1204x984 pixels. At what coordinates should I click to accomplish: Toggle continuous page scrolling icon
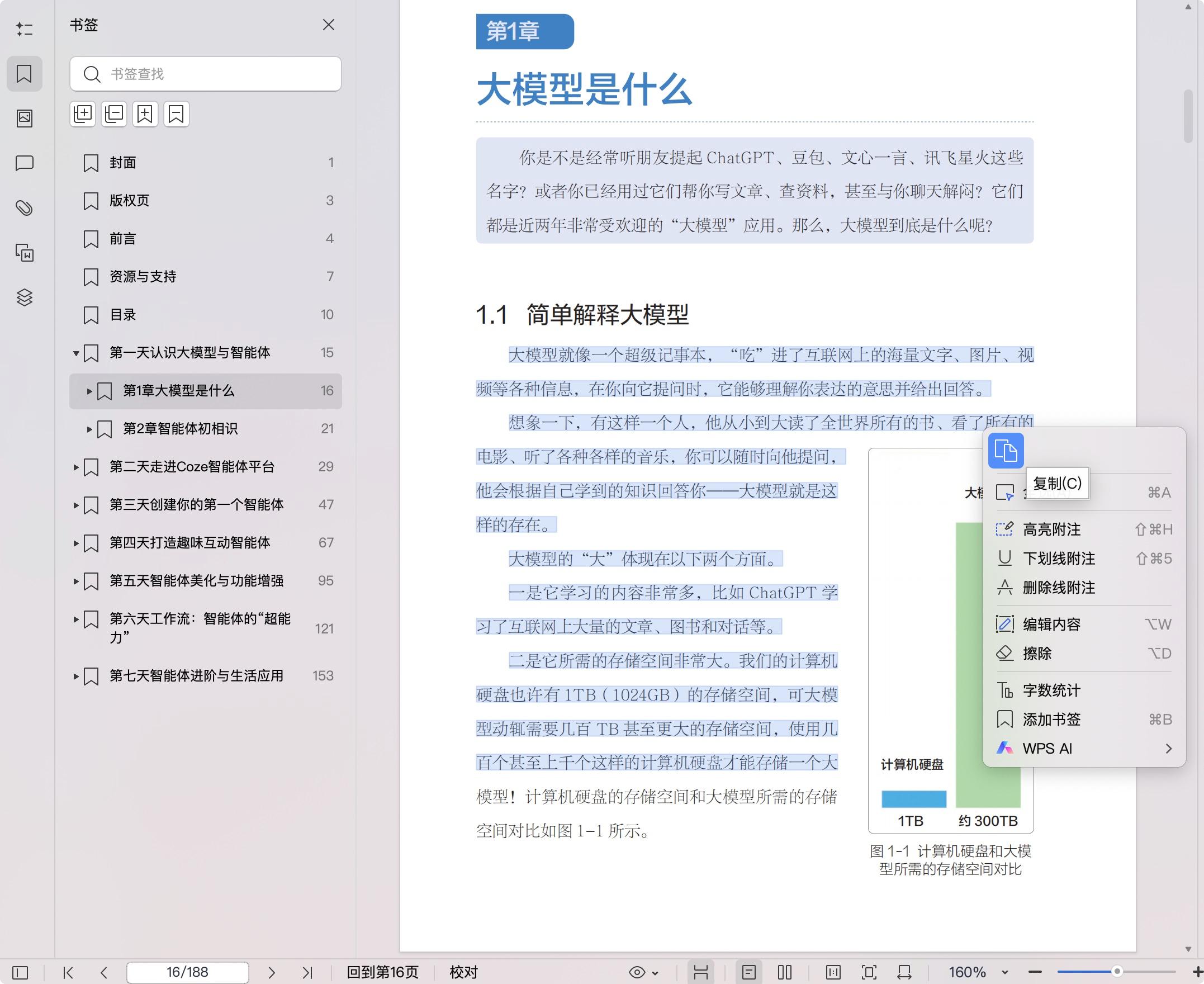tap(701, 973)
